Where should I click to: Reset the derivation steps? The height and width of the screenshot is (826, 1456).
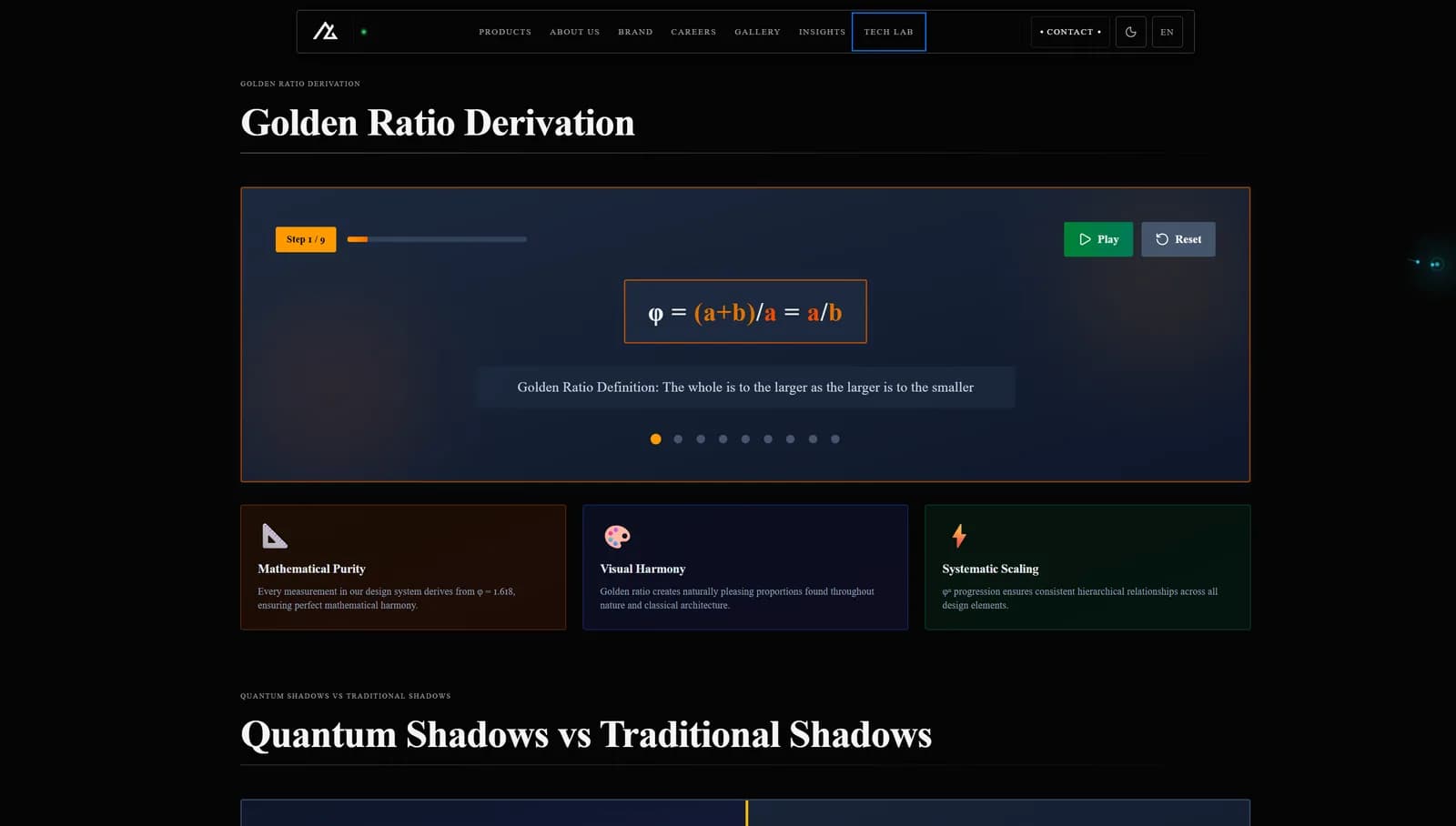click(x=1178, y=239)
